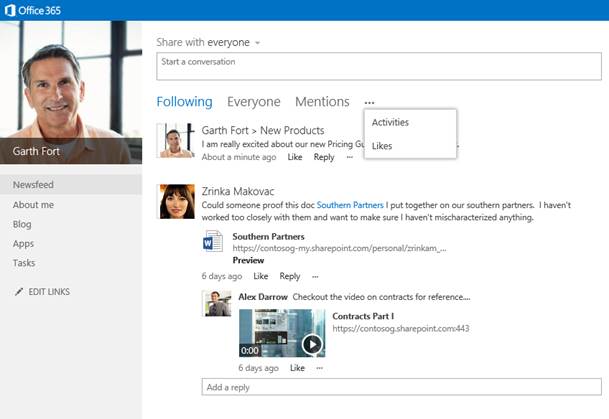Screen dimensions: 609x419
Task: Click the contosog-my.sharepoint.com document URL
Action: (x=339, y=248)
